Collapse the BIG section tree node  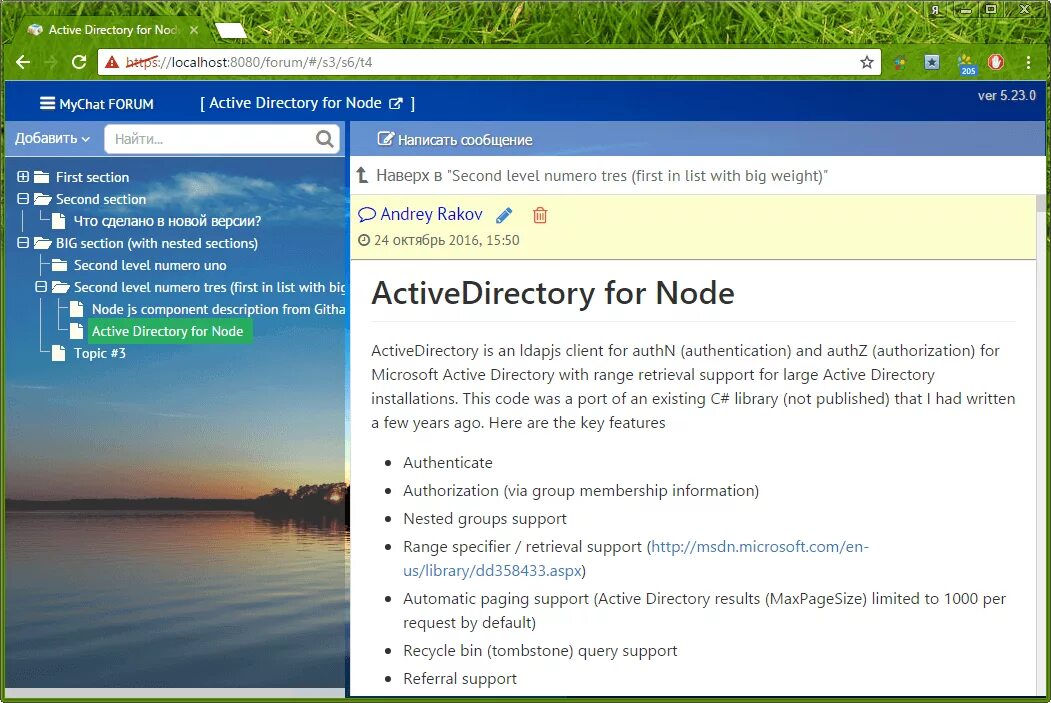point(23,243)
